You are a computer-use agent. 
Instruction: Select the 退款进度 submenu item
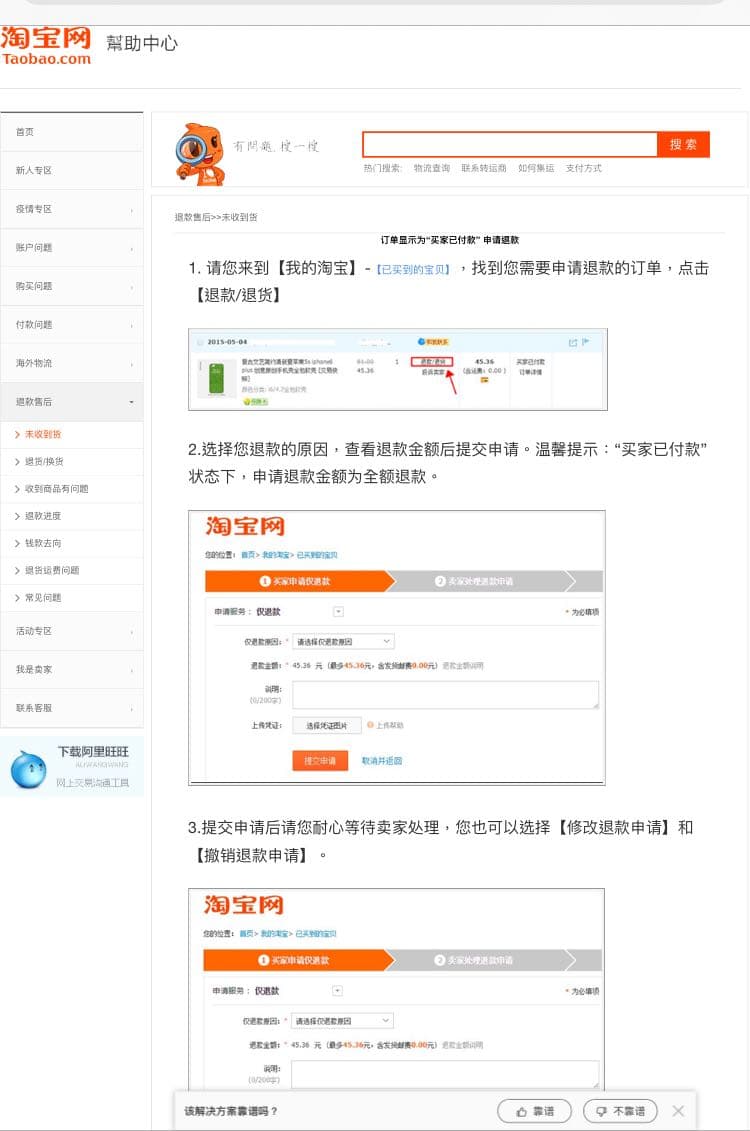click(x=71, y=516)
